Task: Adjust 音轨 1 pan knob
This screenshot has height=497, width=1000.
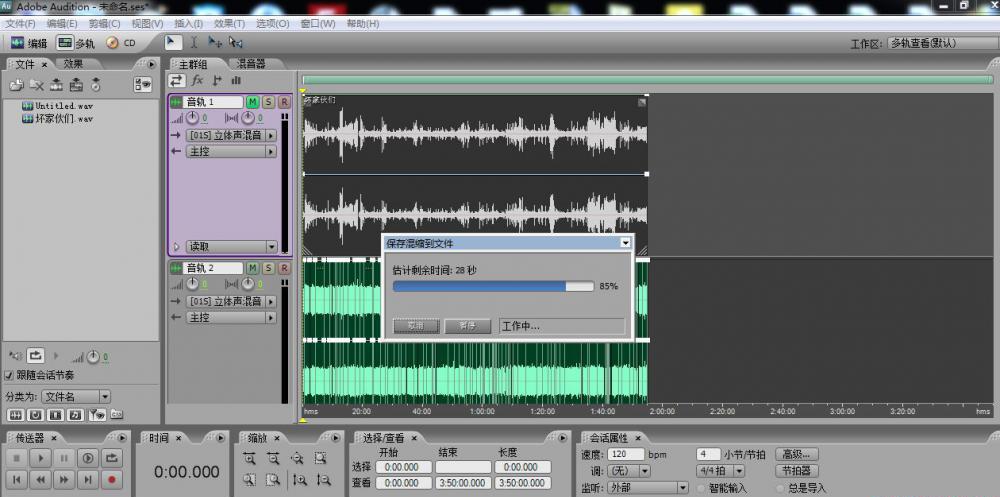Action: coord(247,118)
